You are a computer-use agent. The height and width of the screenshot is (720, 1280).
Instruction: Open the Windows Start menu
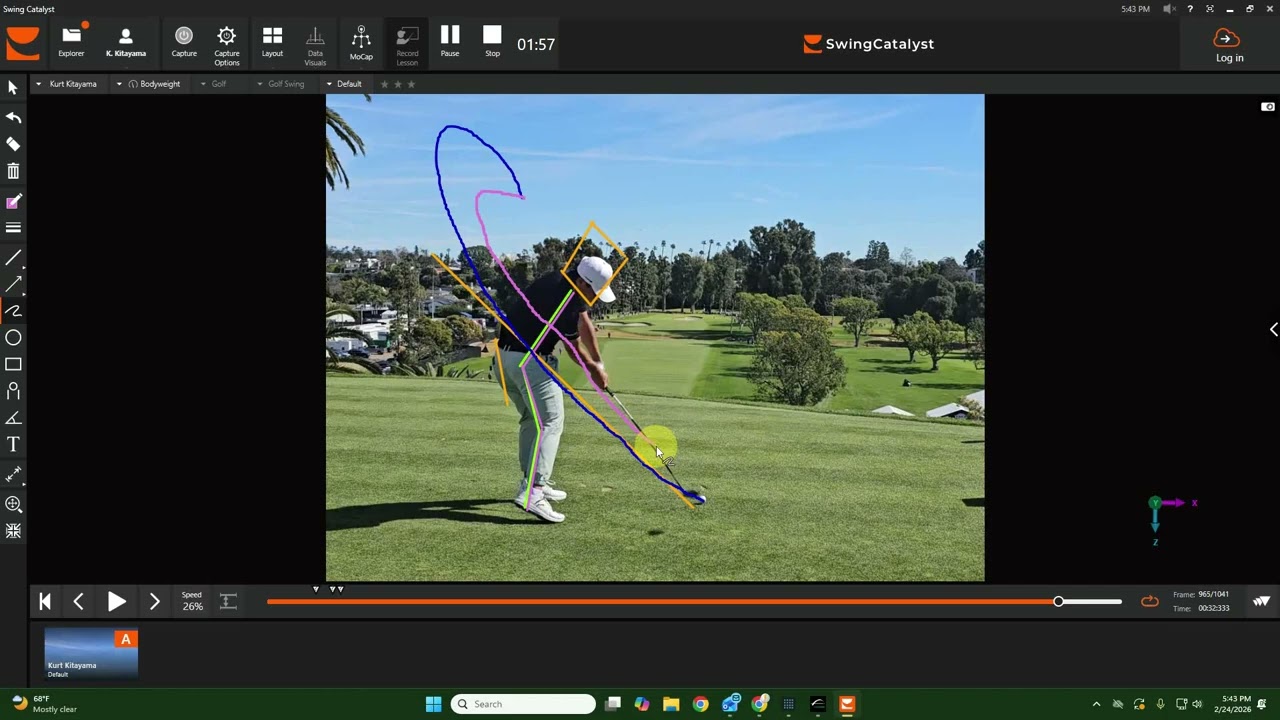click(433, 704)
